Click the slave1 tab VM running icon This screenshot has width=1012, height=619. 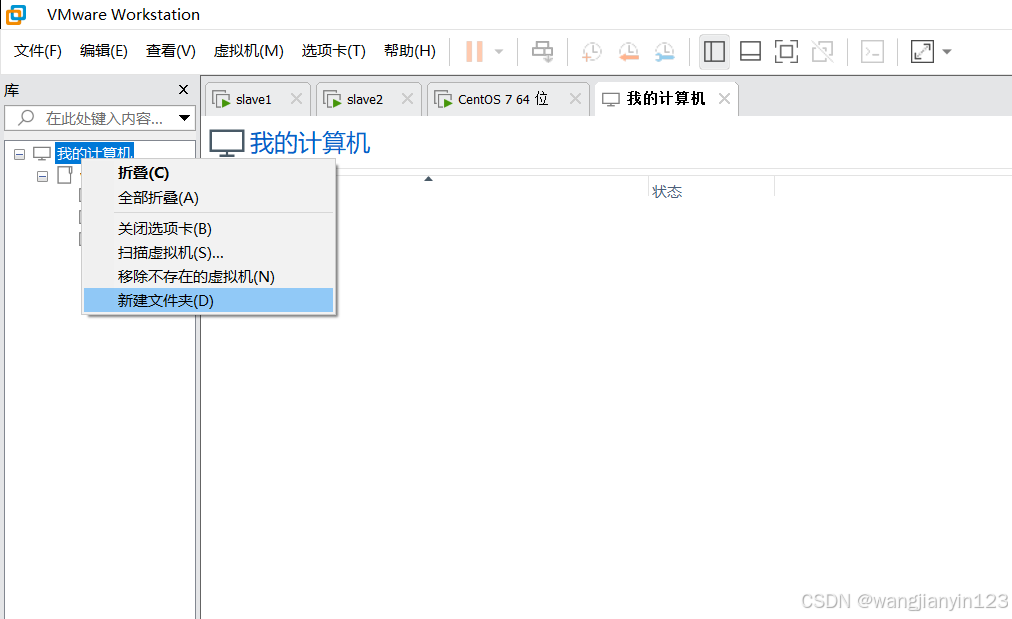221,99
